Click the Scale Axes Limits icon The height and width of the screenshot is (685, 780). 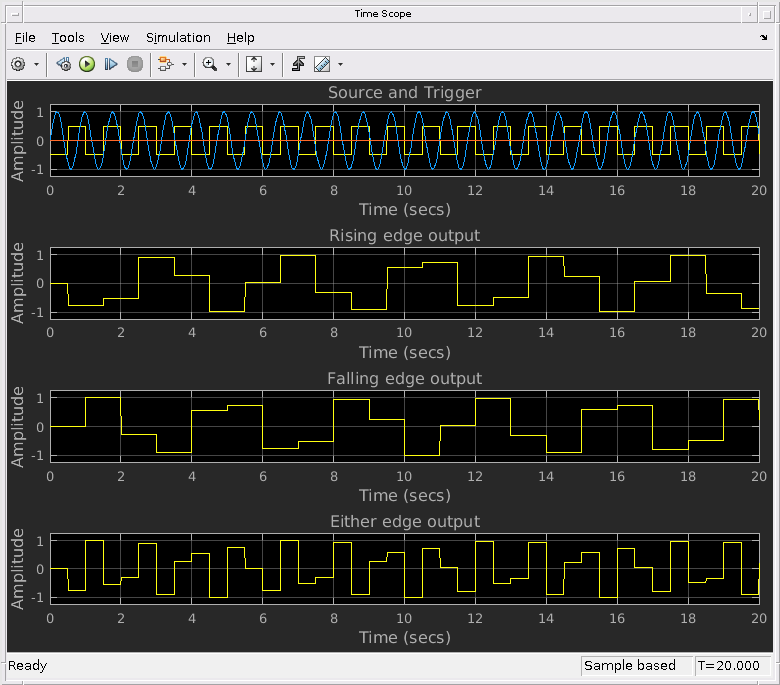pos(253,64)
